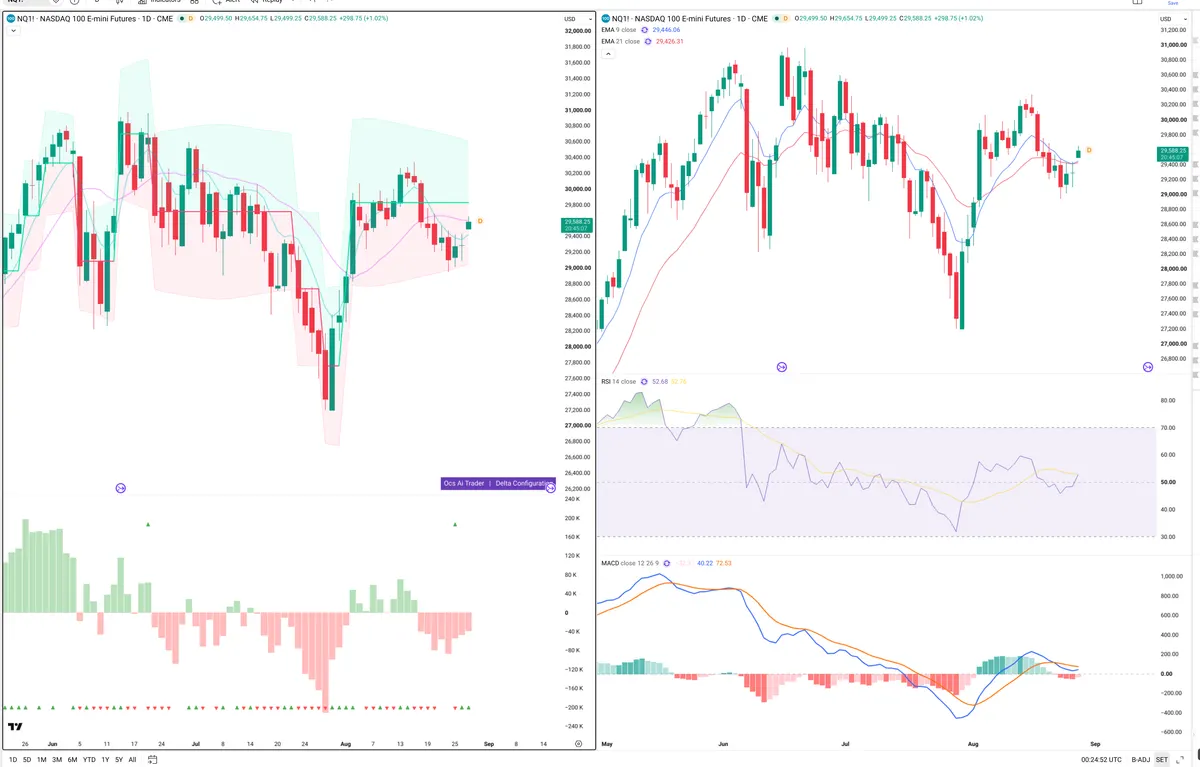Click the delayed data D badge on right chart
This screenshot has height=767, width=1200.
(786, 19)
